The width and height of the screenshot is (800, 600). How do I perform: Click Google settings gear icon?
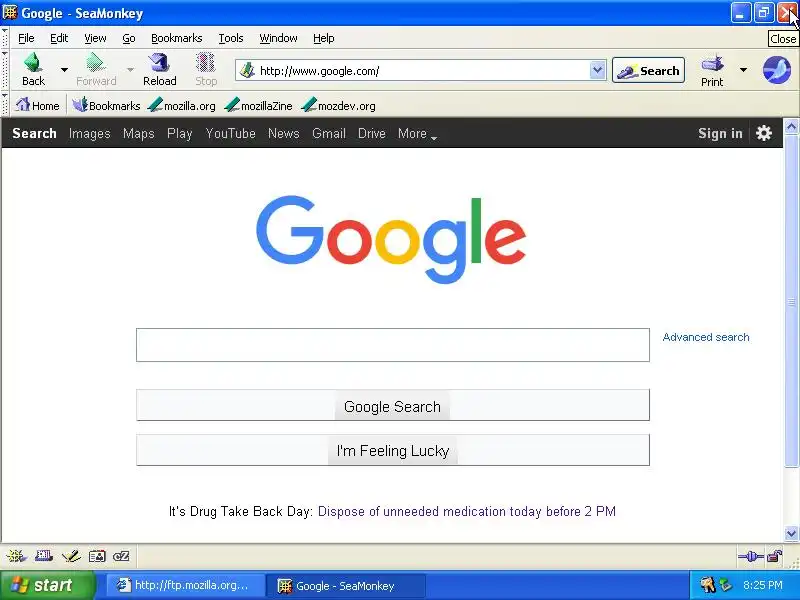click(764, 133)
